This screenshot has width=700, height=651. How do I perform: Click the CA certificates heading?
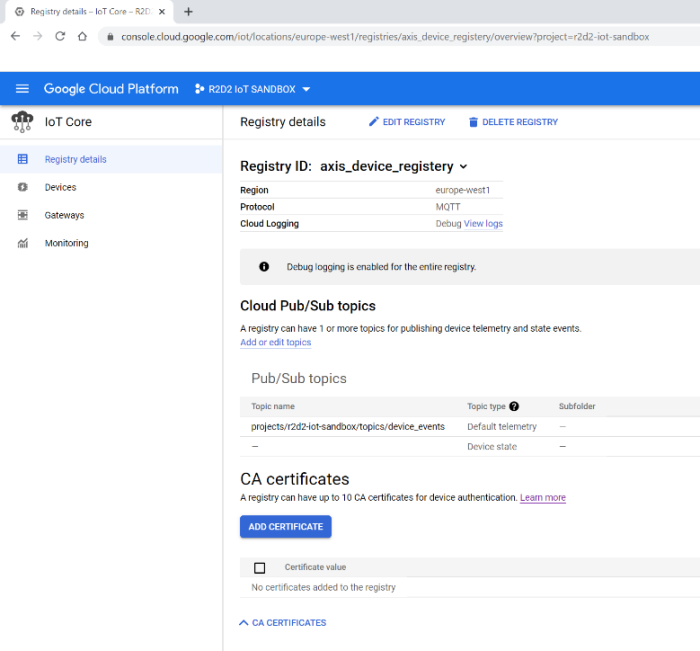tap(295, 479)
